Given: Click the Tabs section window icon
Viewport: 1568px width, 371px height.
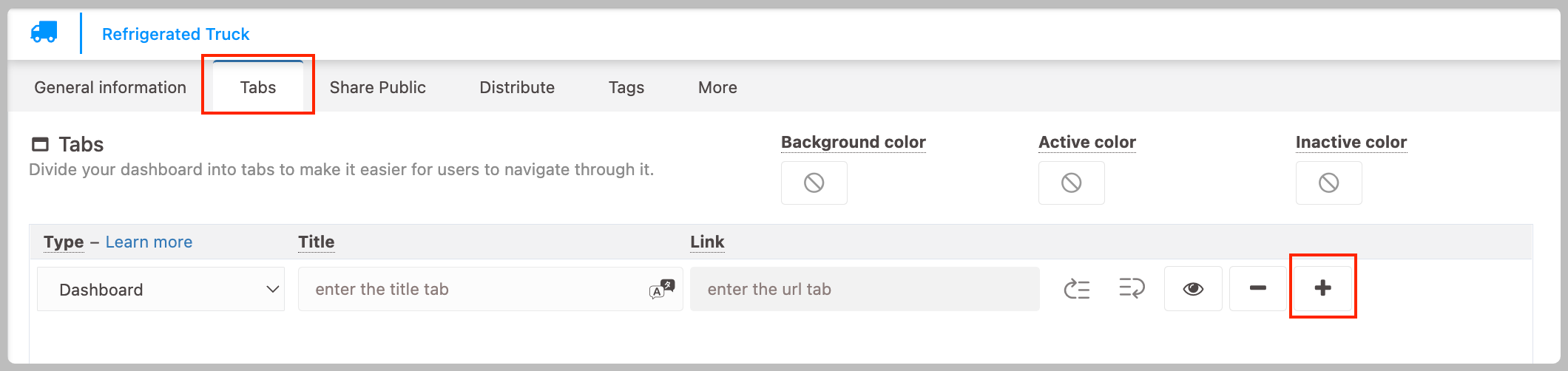Looking at the screenshot, I should pyautogui.click(x=40, y=144).
